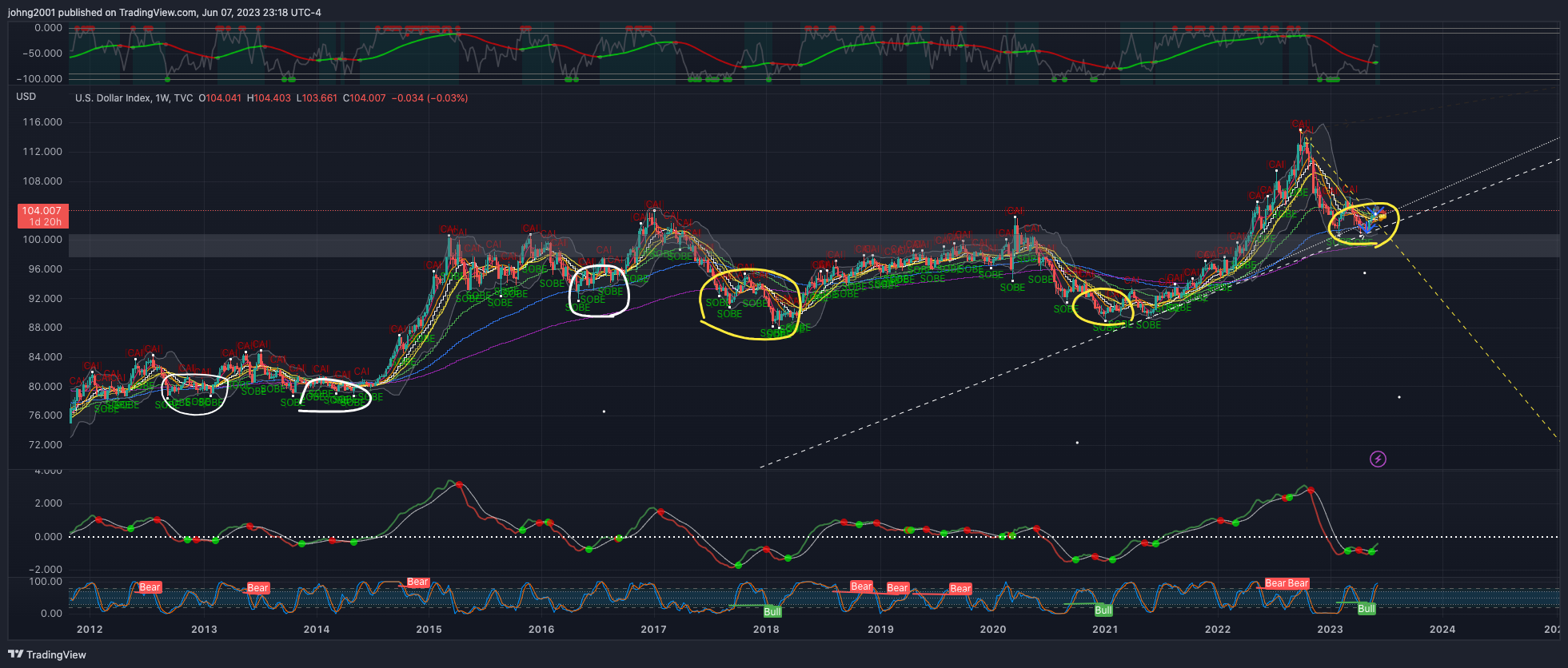Click the 80.000 price axis label

45,387
